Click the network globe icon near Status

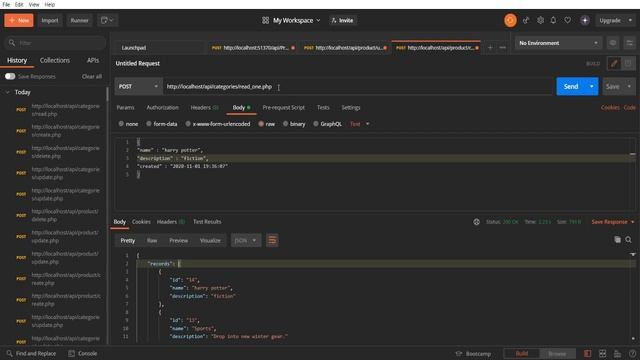(476, 222)
